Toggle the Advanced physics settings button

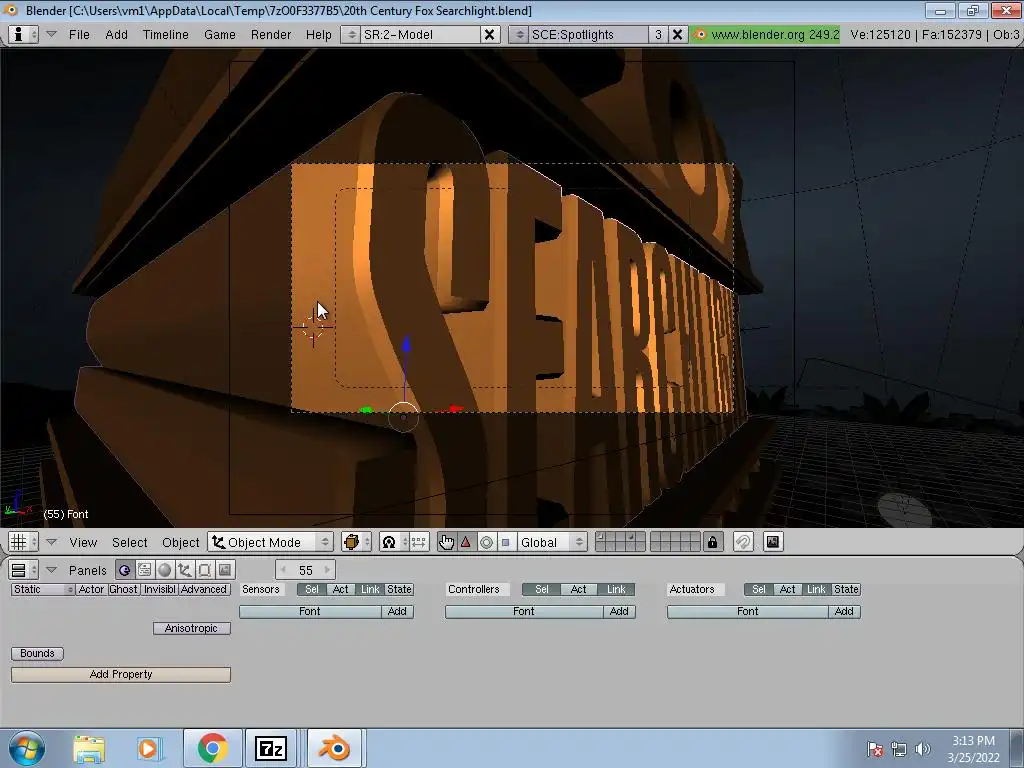(204, 589)
